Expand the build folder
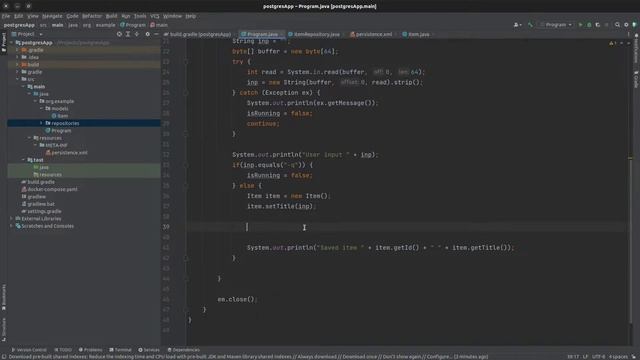Viewport: 640px width, 360px height. (17, 64)
